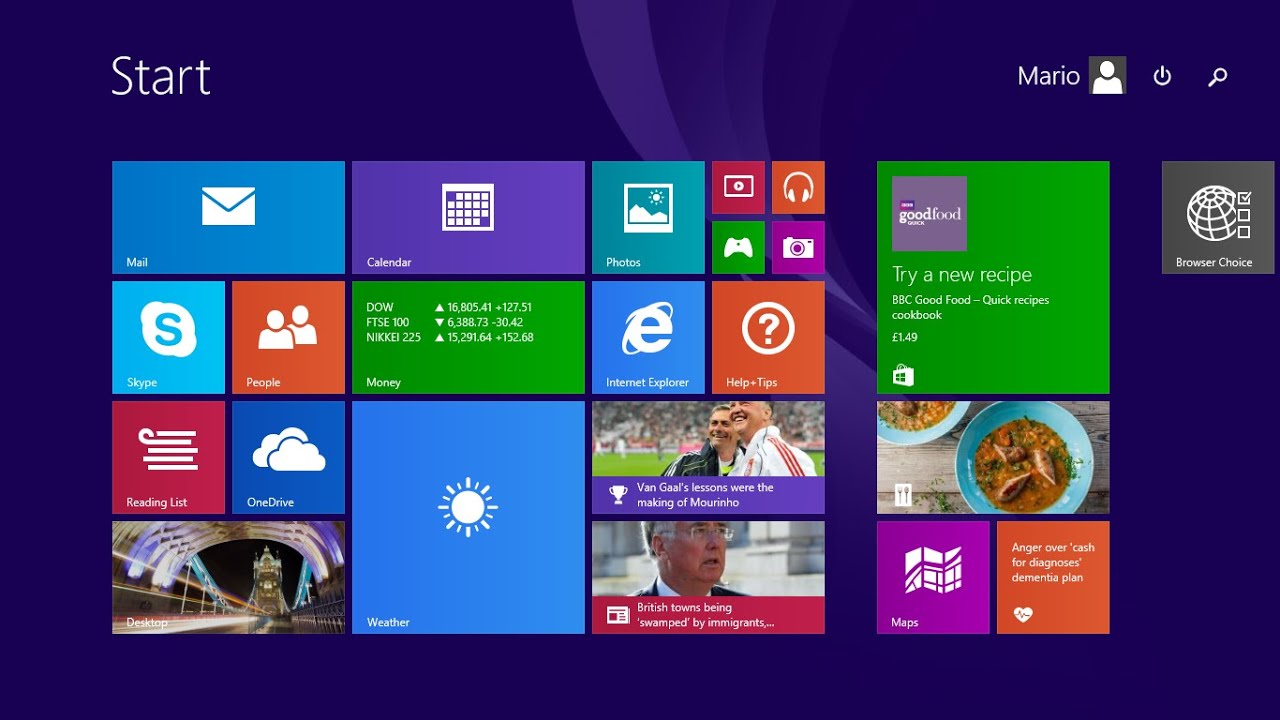Image resolution: width=1280 pixels, height=720 pixels.
Task: Open the Maps tile
Action: pyautogui.click(x=933, y=577)
